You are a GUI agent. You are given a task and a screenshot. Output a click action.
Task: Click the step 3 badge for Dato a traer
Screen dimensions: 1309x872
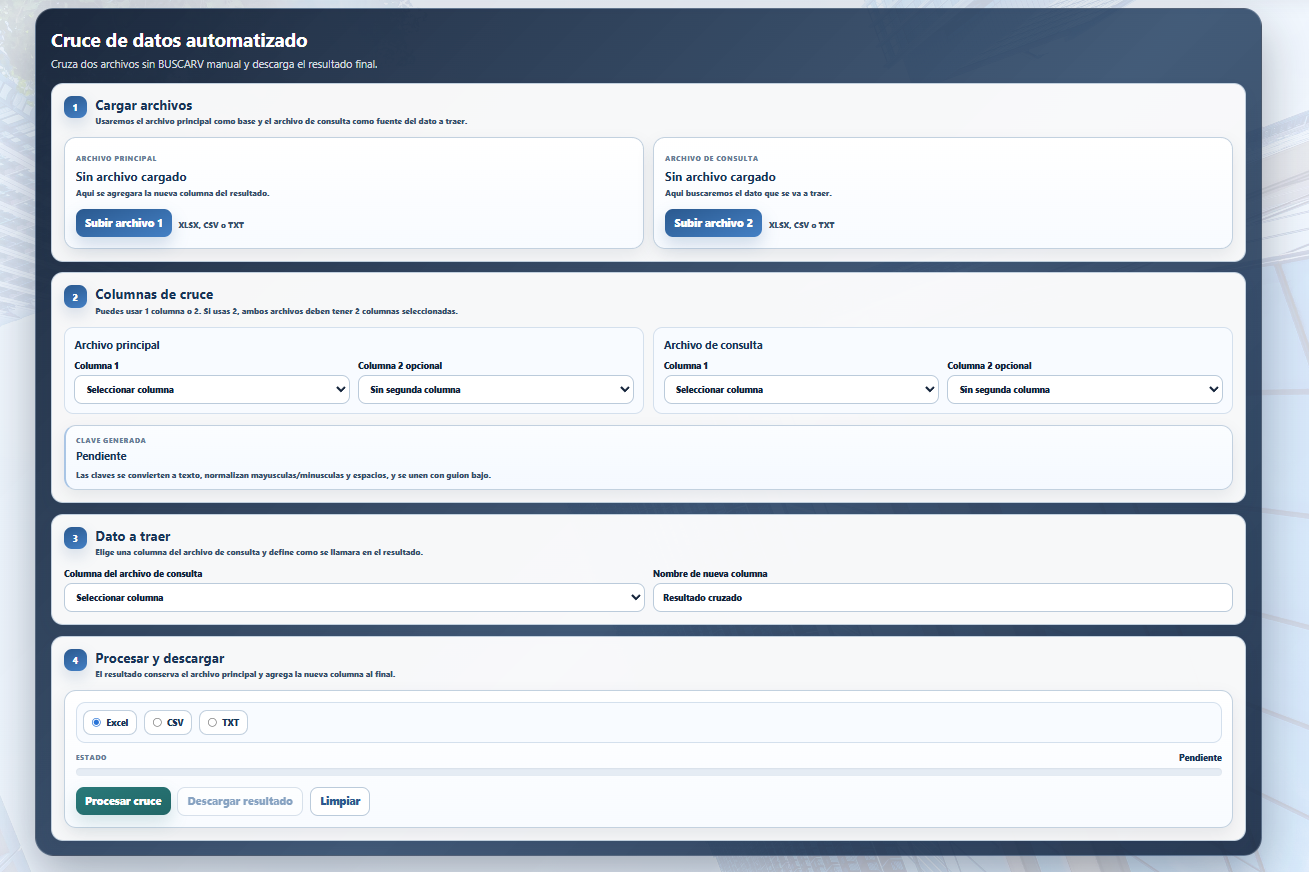[x=76, y=538]
